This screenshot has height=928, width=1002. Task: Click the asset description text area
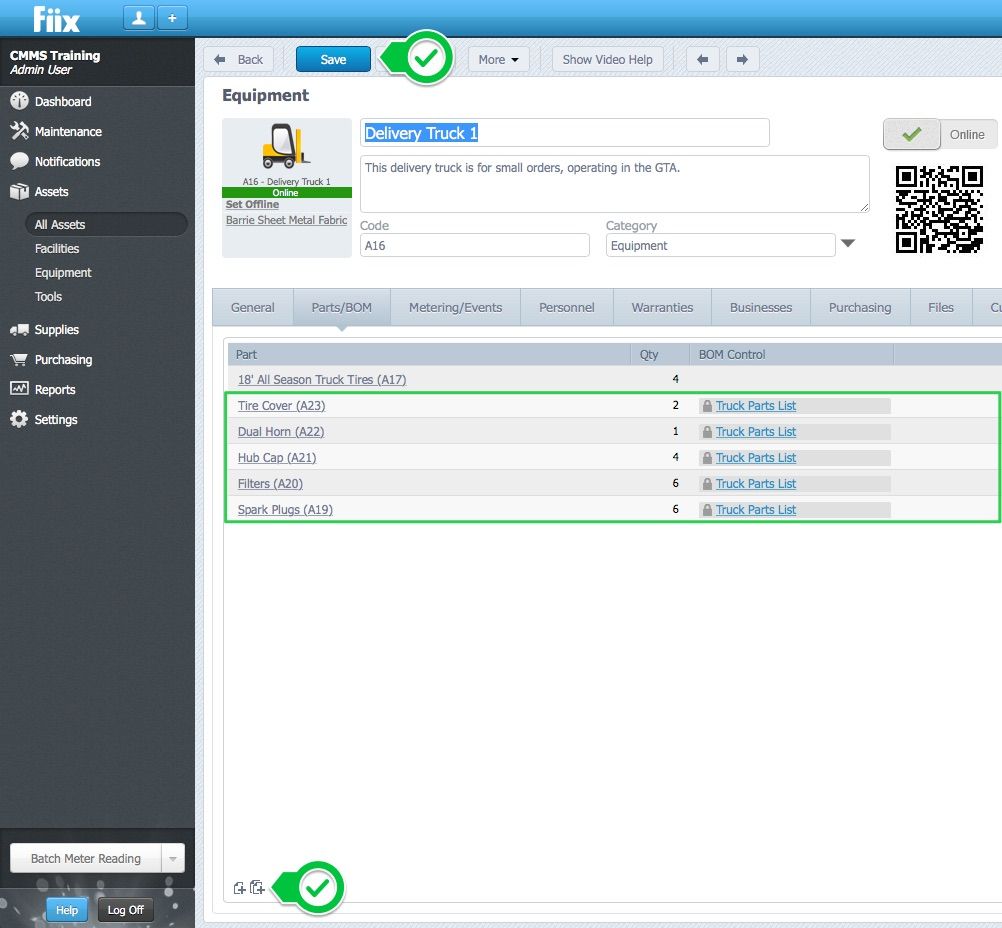coord(615,184)
